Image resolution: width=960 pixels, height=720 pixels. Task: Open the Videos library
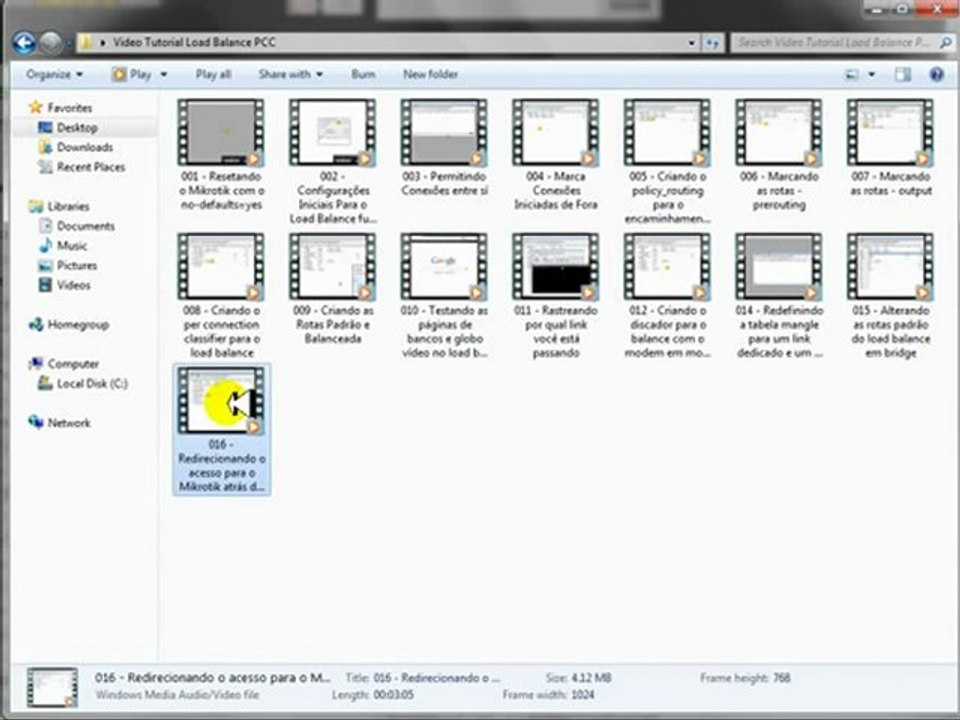[73, 285]
